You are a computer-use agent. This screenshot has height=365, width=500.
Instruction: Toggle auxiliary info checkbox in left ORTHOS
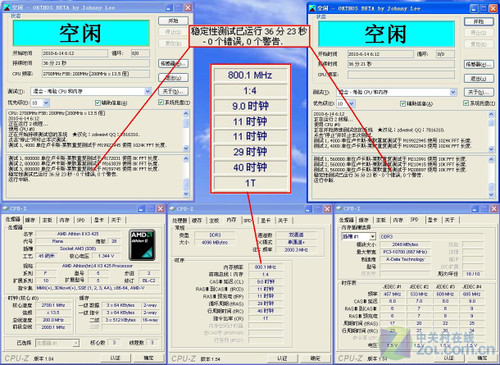coord(98,103)
